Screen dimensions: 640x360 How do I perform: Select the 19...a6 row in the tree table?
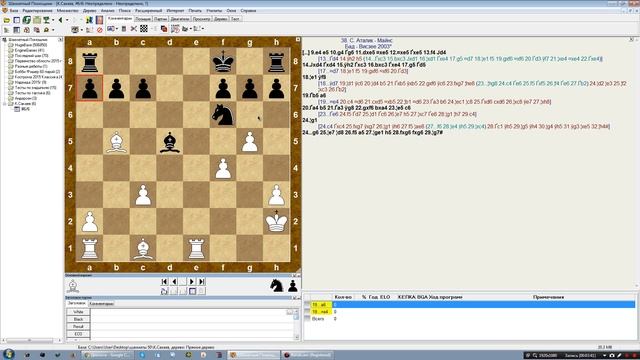pyautogui.click(x=469, y=304)
